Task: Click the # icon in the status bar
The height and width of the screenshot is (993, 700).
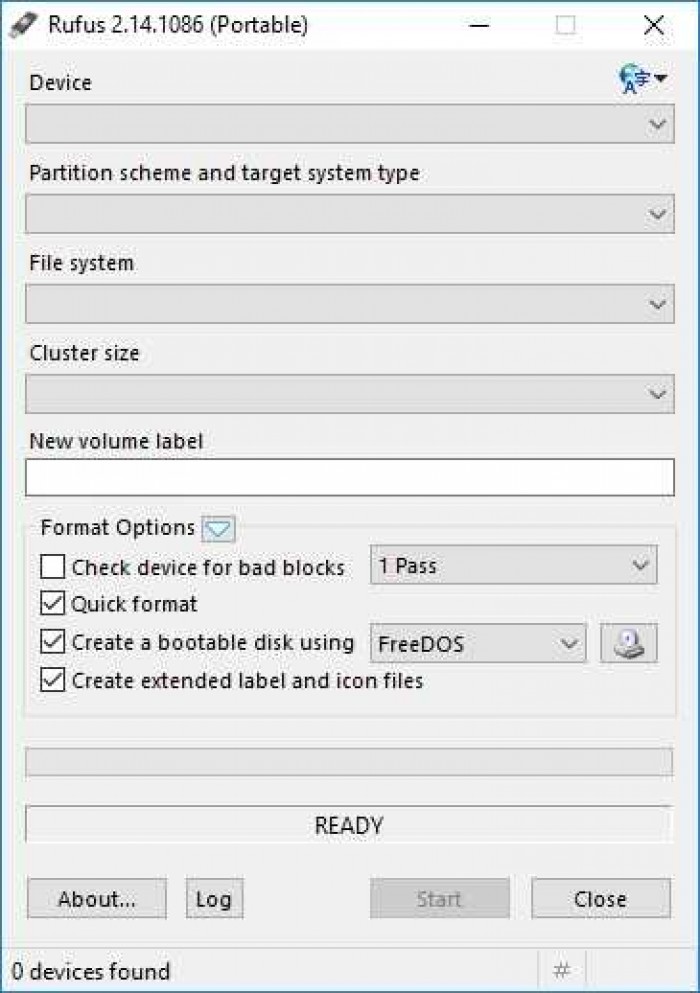Action: click(x=562, y=970)
